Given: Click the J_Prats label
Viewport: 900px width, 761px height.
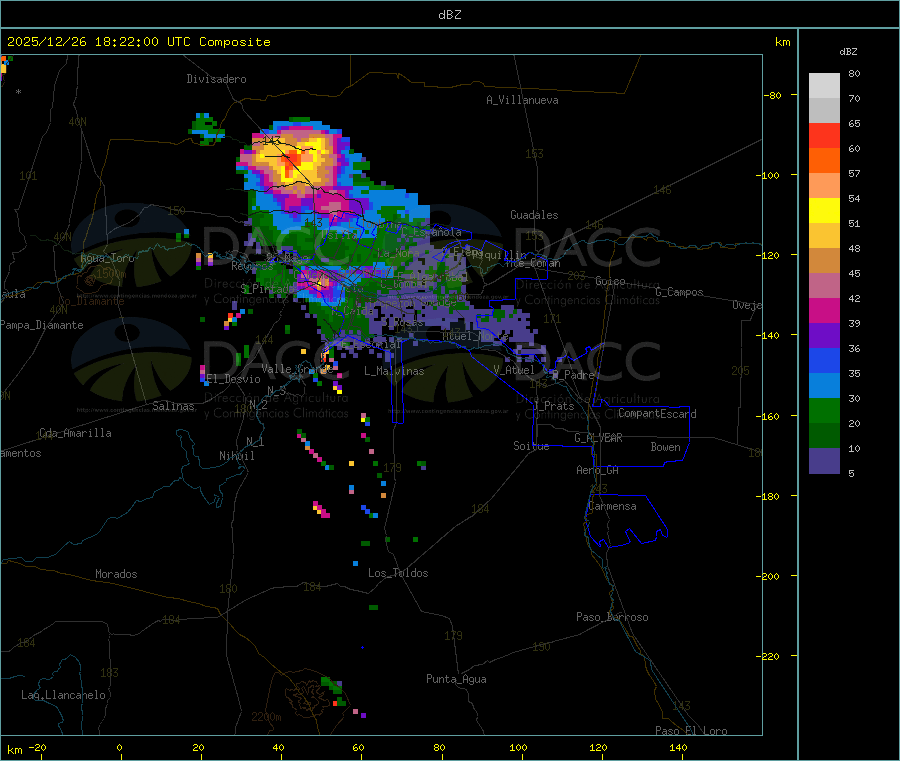Looking at the screenshot, I should coord(555,406).
